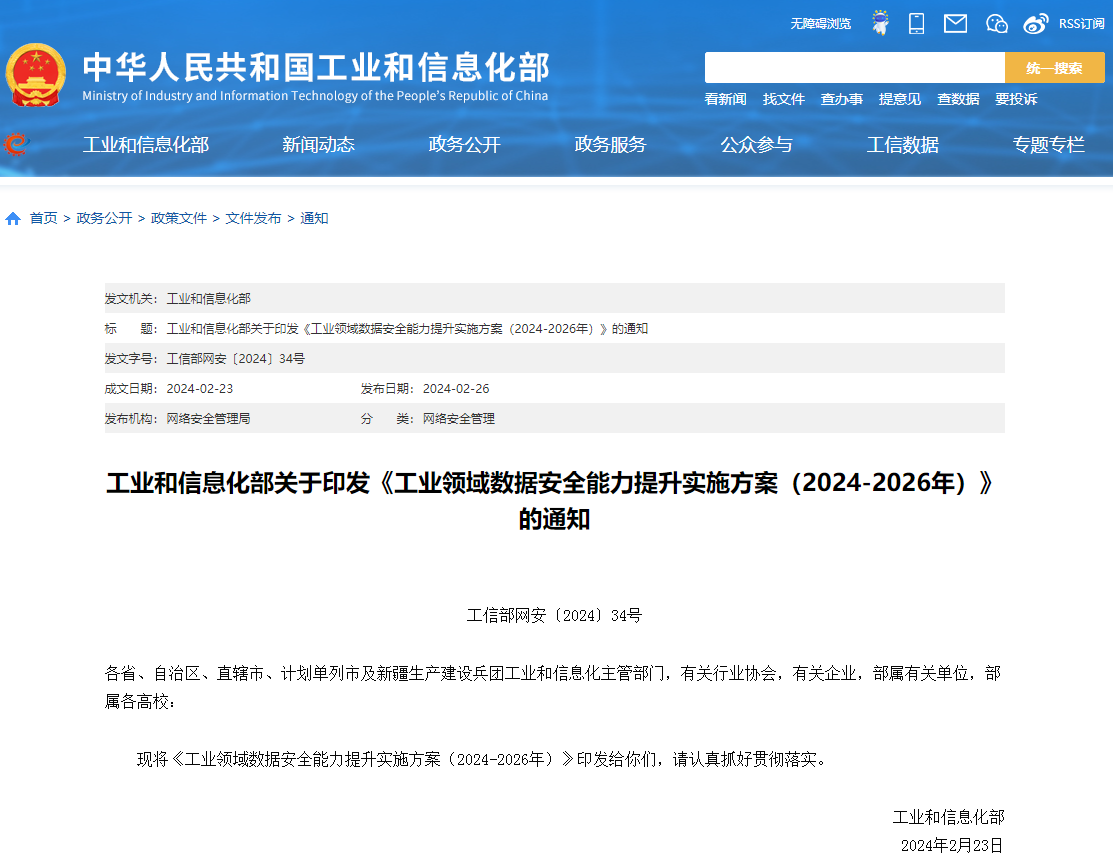The image size is (1113, 857).
Task: Click the red swirl icon in navigation bar
Action: click(x=16, y=144)
